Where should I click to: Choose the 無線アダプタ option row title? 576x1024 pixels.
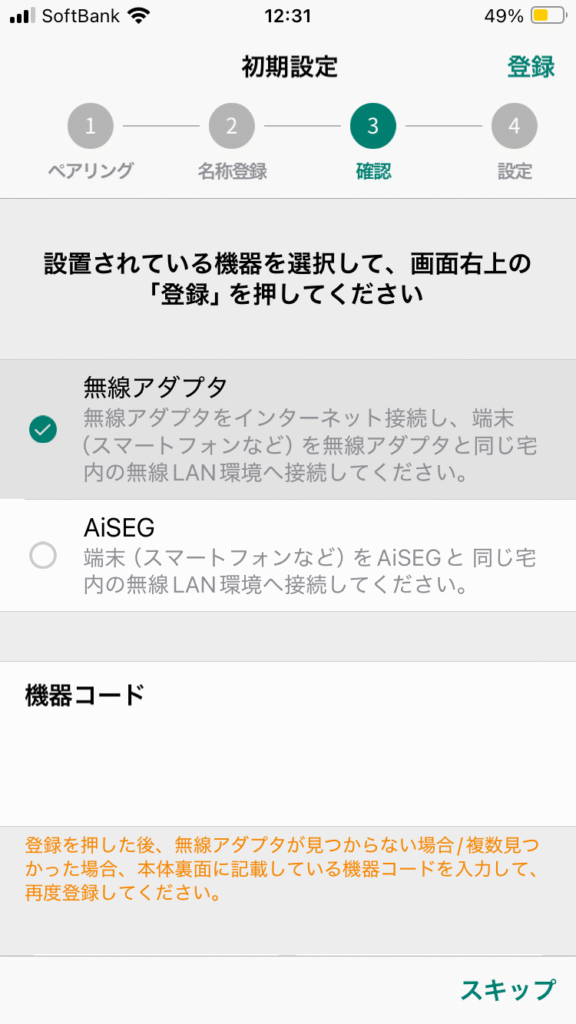click(x=155, y=388)
